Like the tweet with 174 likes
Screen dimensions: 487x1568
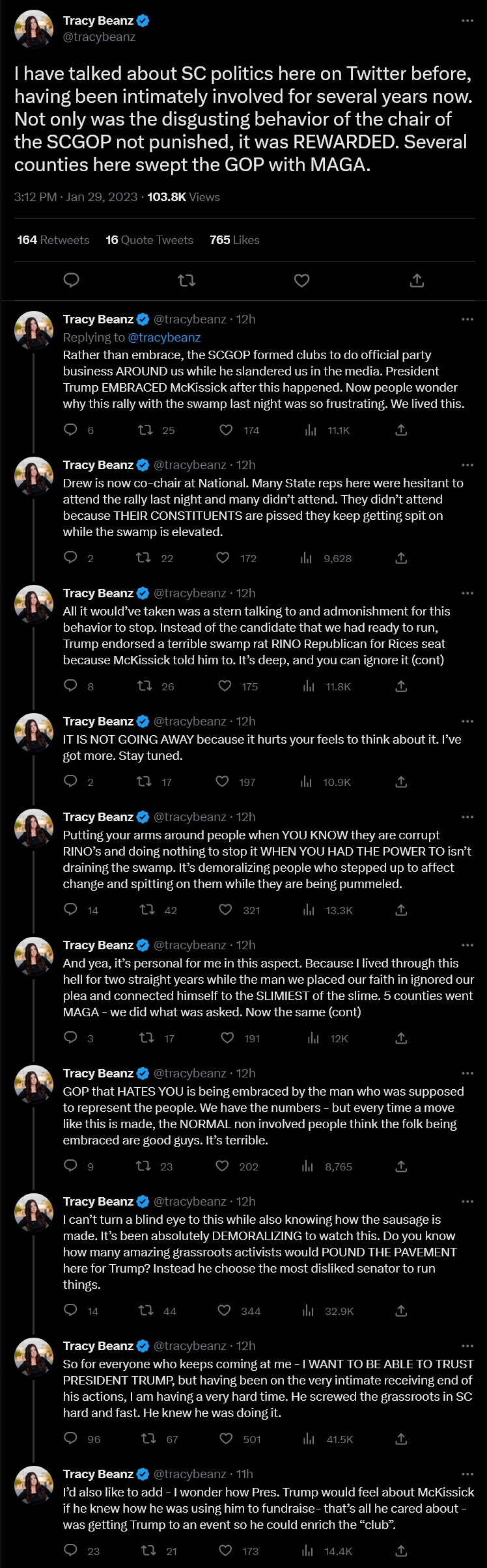226,430
